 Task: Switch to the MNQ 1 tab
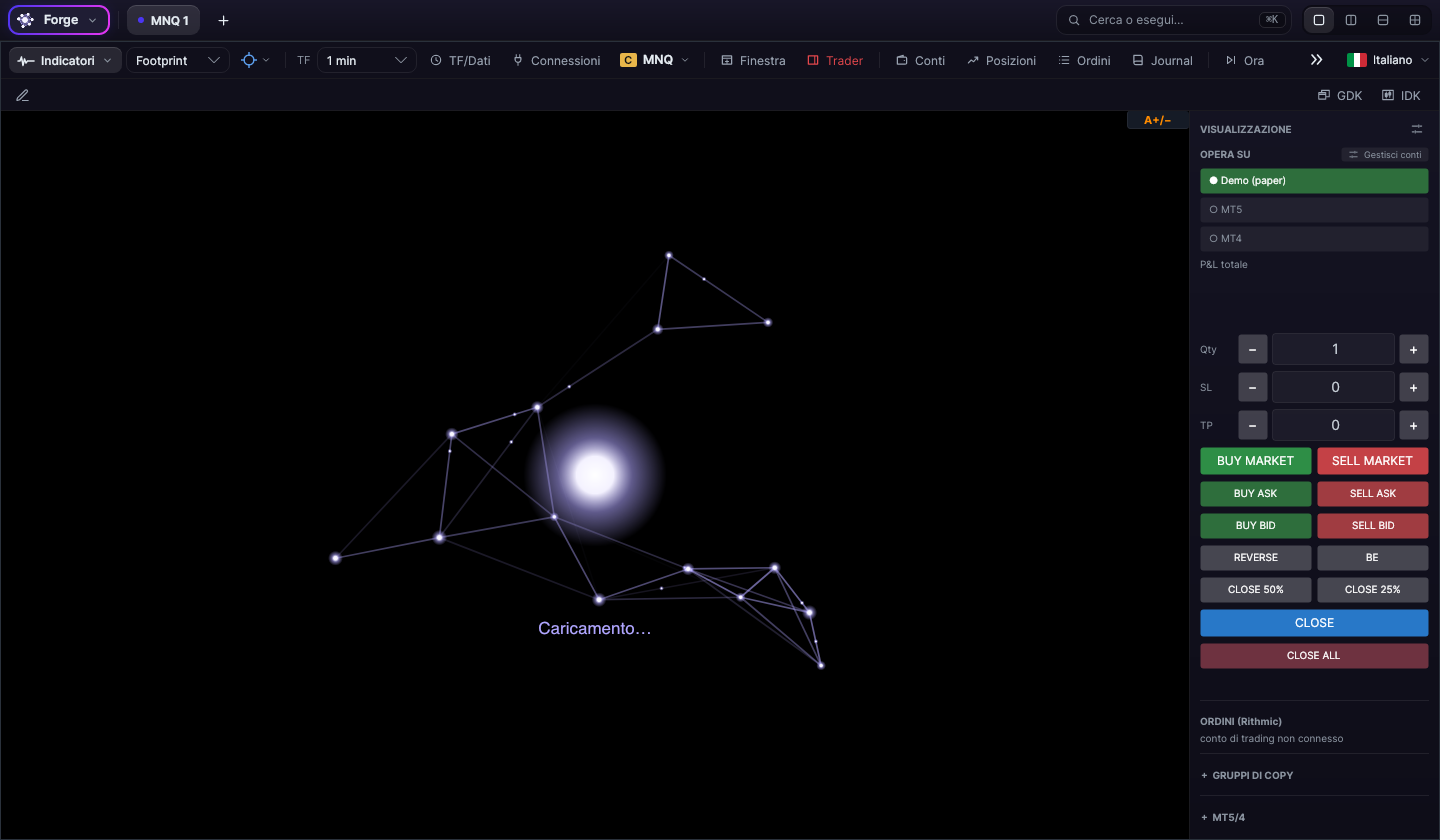[163, 20]
